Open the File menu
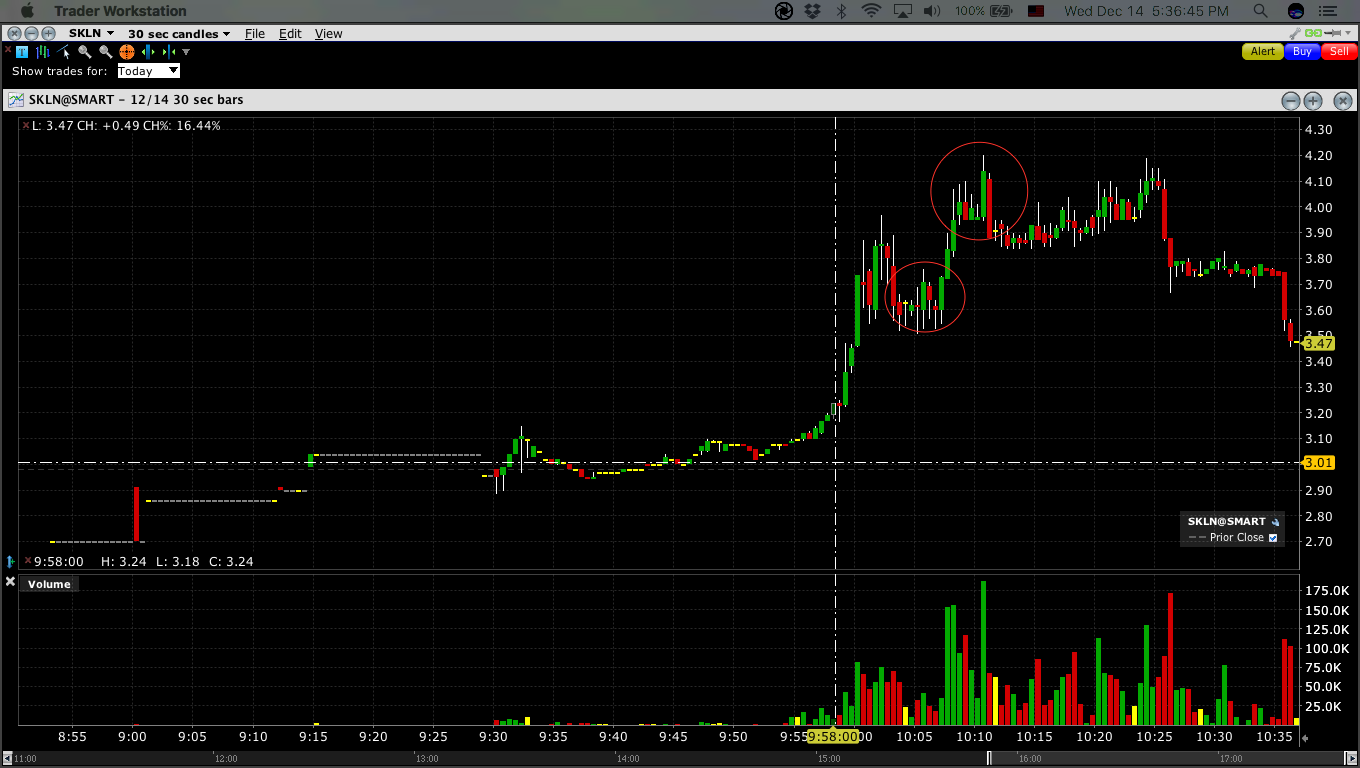The width and height of the screenshot is (1360, 768). click(x=255, y=33)
